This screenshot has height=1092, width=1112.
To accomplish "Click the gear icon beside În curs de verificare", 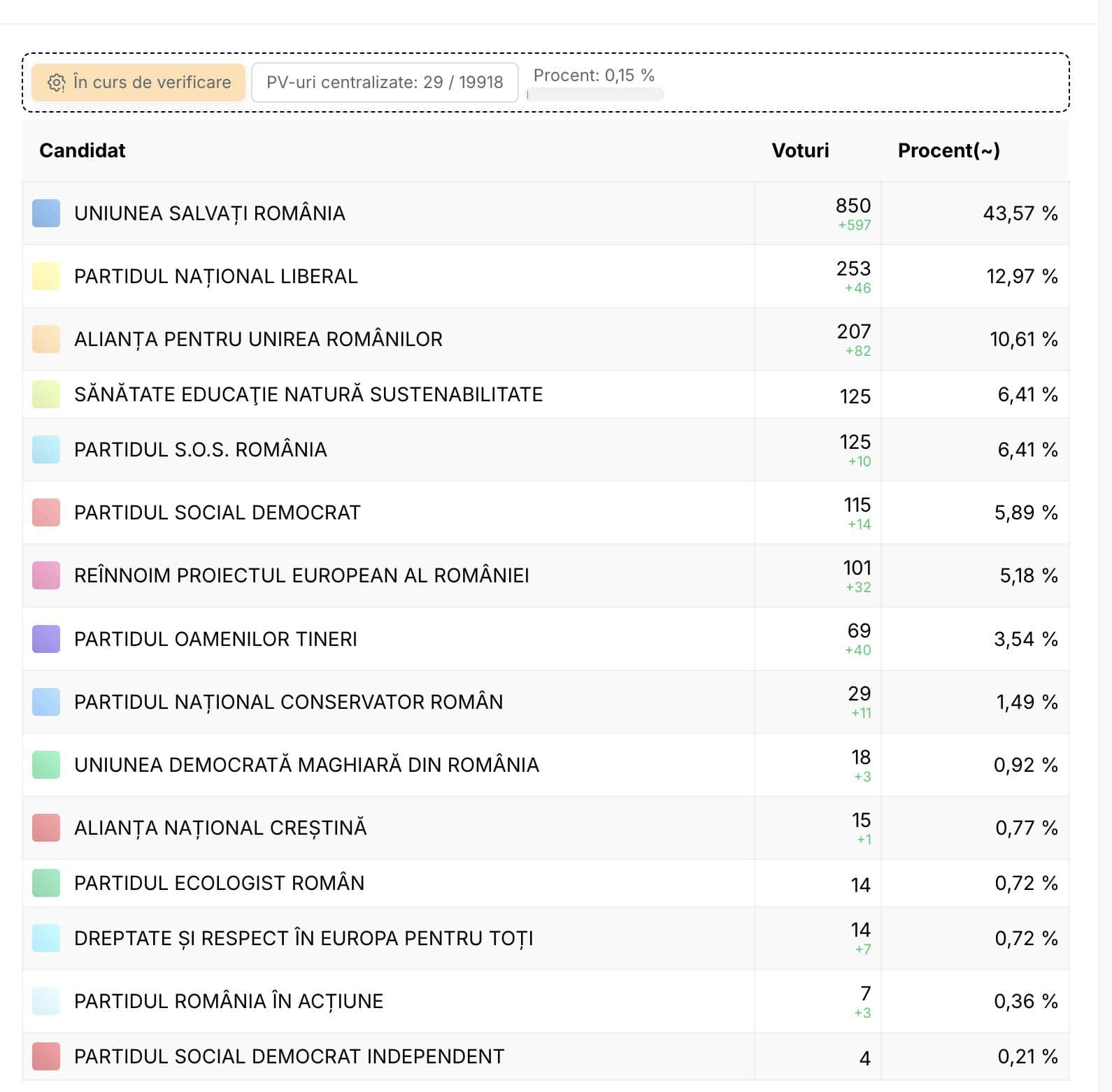I will pyautogui.click(x=56, y=82).
